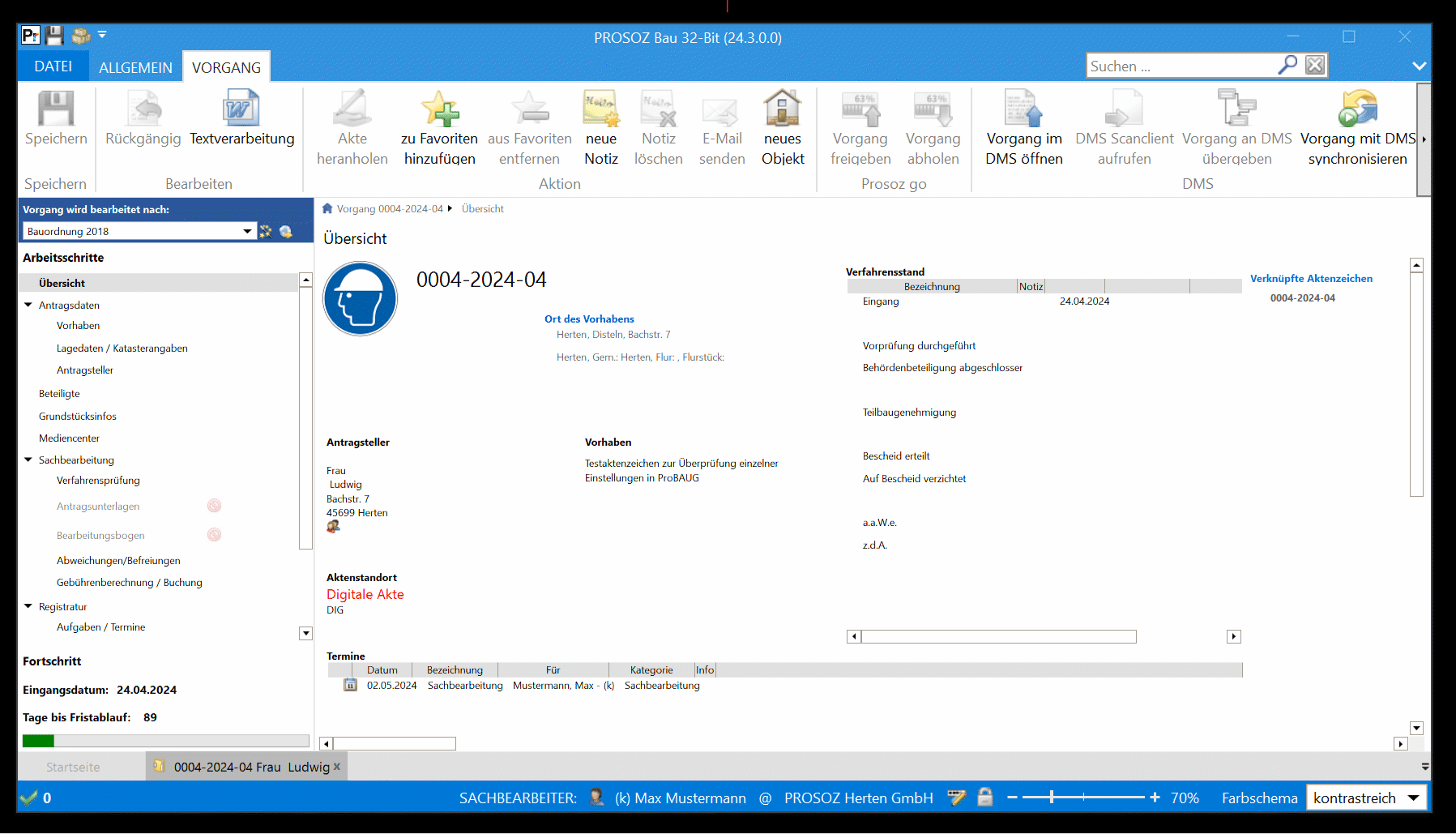Screen dimensions: 1456x834
Task: Click the Vorgang 0004-2024-04 breadcrumb
Action: (x=390, y=208)
